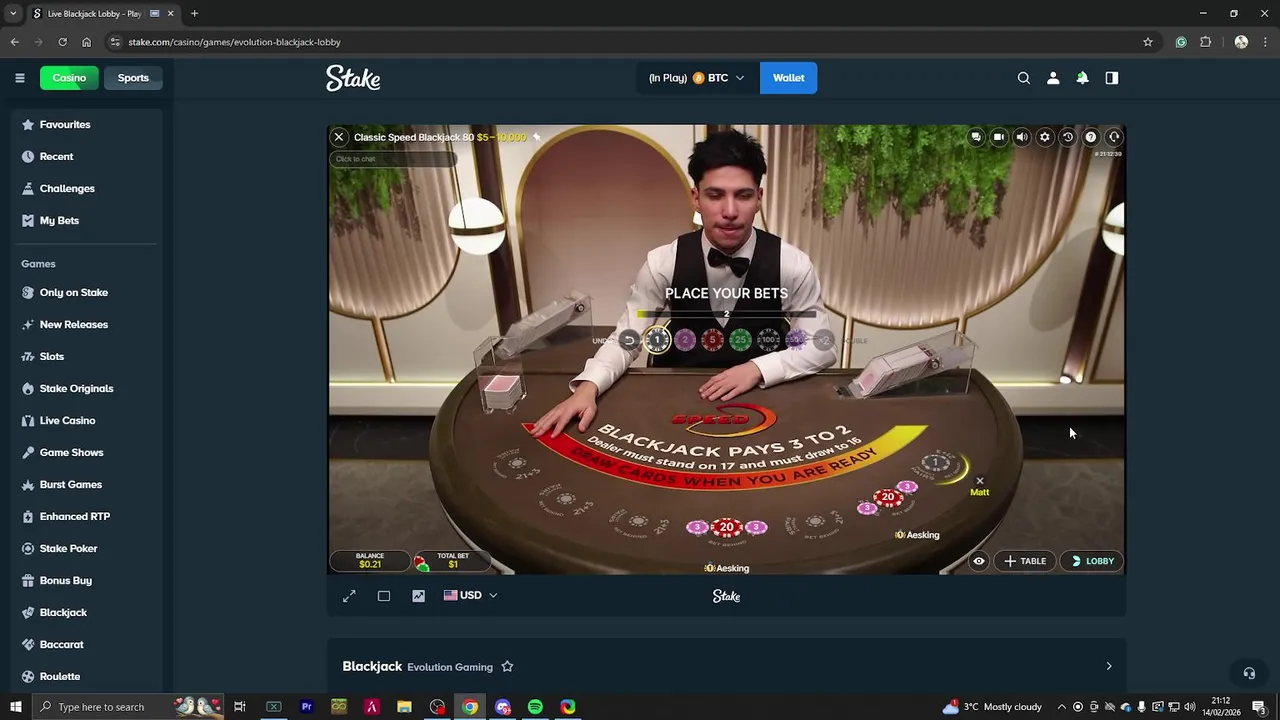This screenshot has width=1280, height=720.
Task: Open My Bets in the sidebar
Action: (x=88, y=221)
